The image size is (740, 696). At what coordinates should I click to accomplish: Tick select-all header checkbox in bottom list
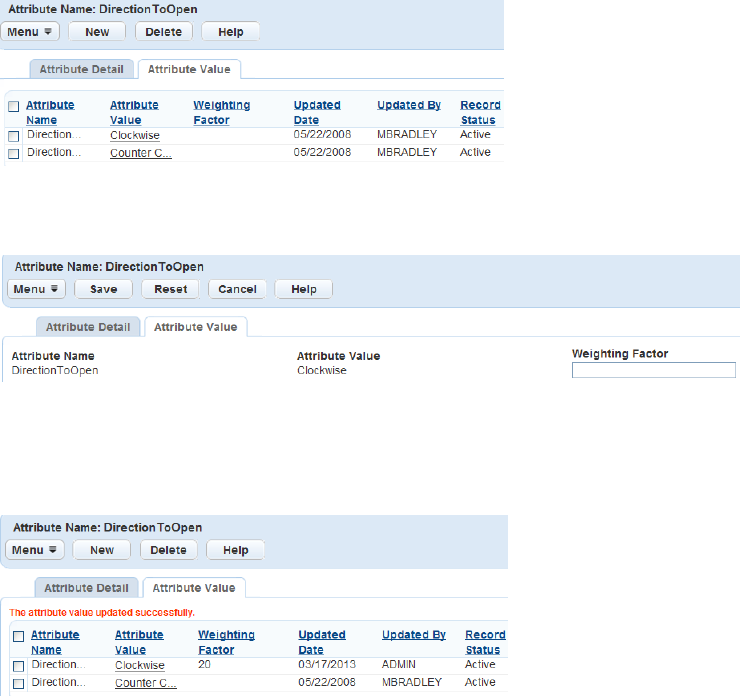coord(18,636)
